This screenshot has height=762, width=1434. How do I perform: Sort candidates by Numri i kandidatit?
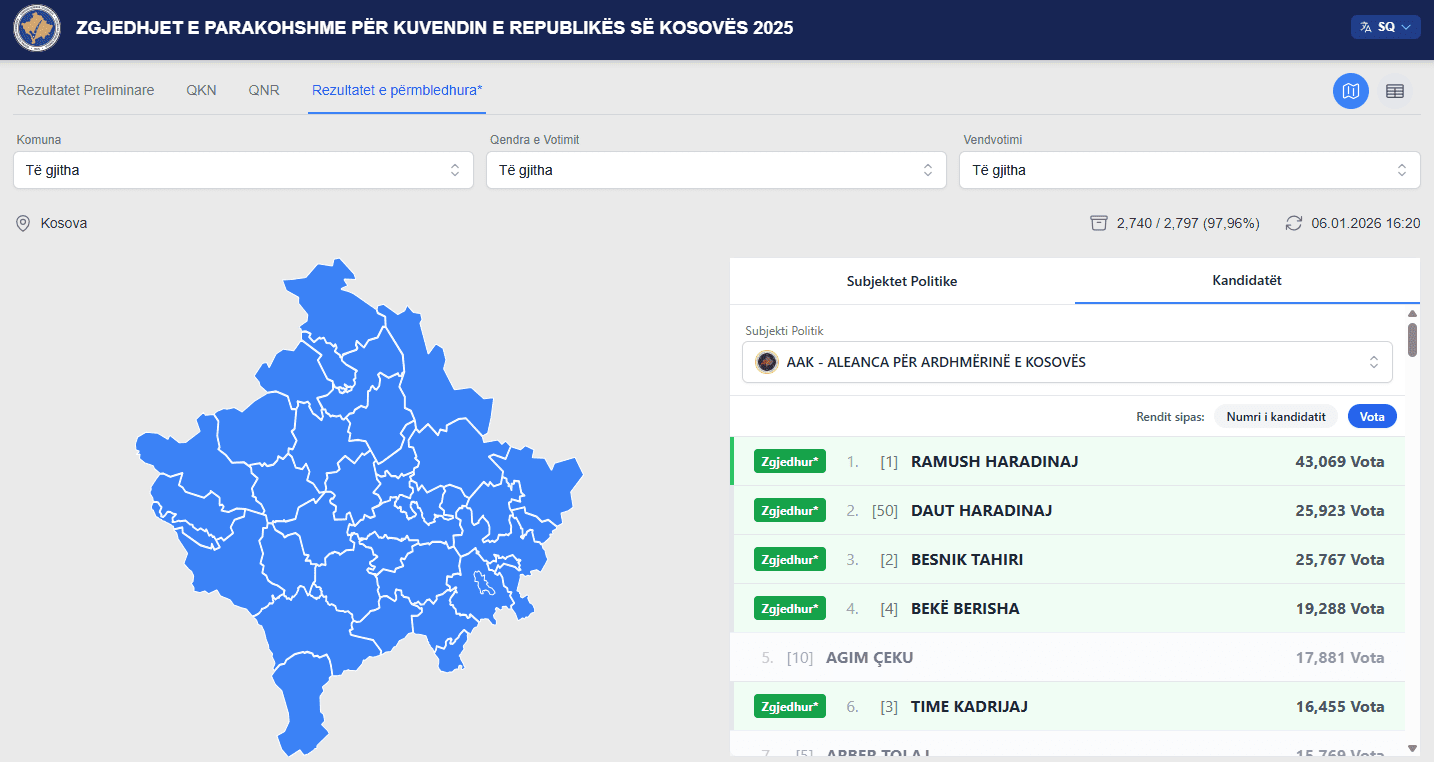click(1276, 417)
